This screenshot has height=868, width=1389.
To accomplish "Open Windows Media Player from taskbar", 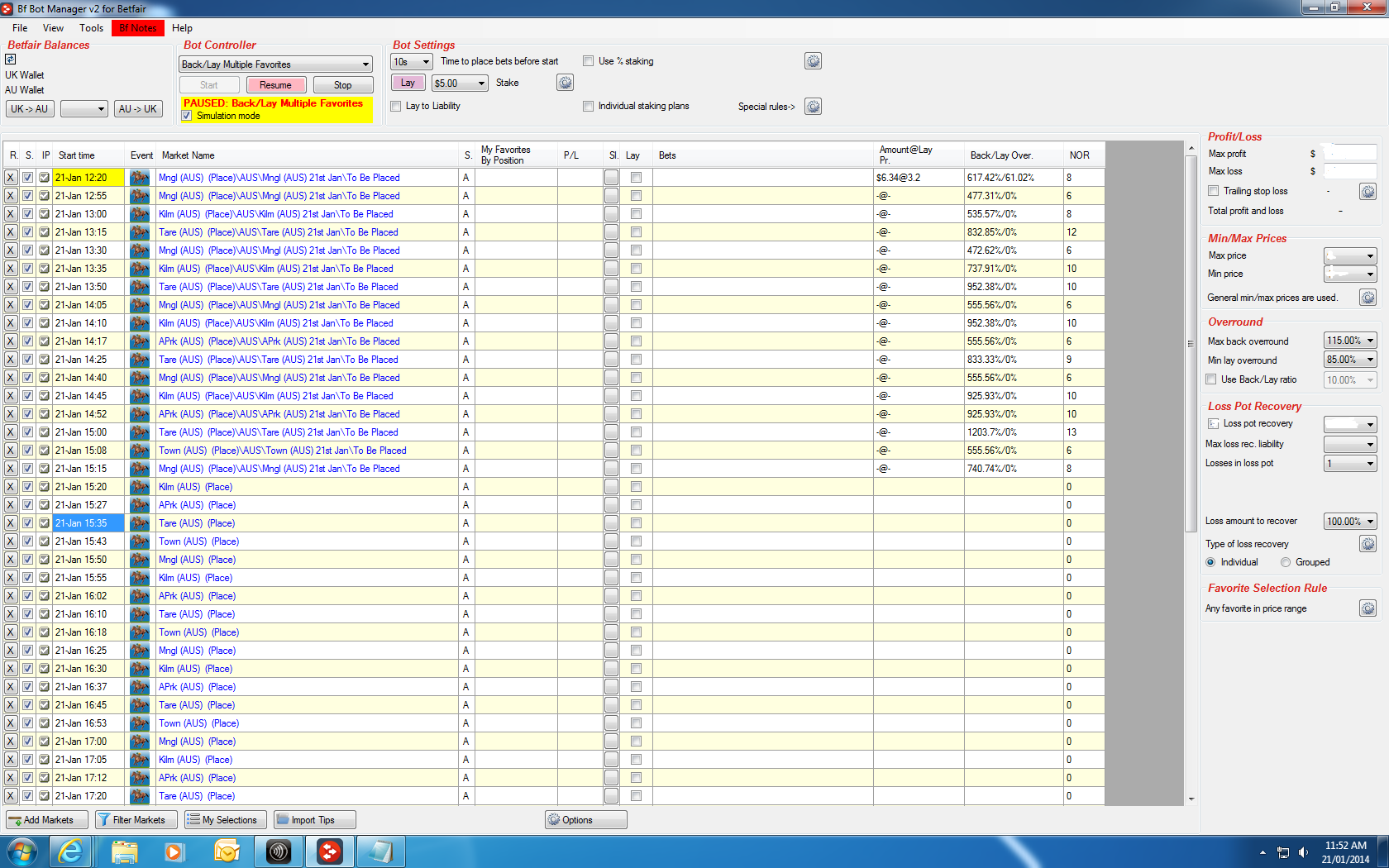I will (x=174, y=851).
